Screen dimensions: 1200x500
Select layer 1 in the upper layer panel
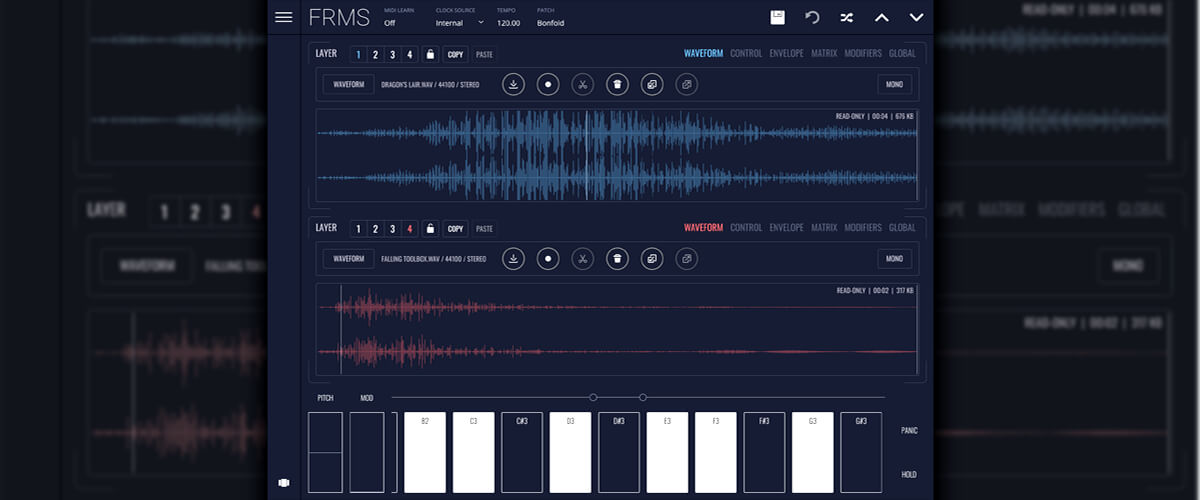pyautogui.click(x=358, y=54)
